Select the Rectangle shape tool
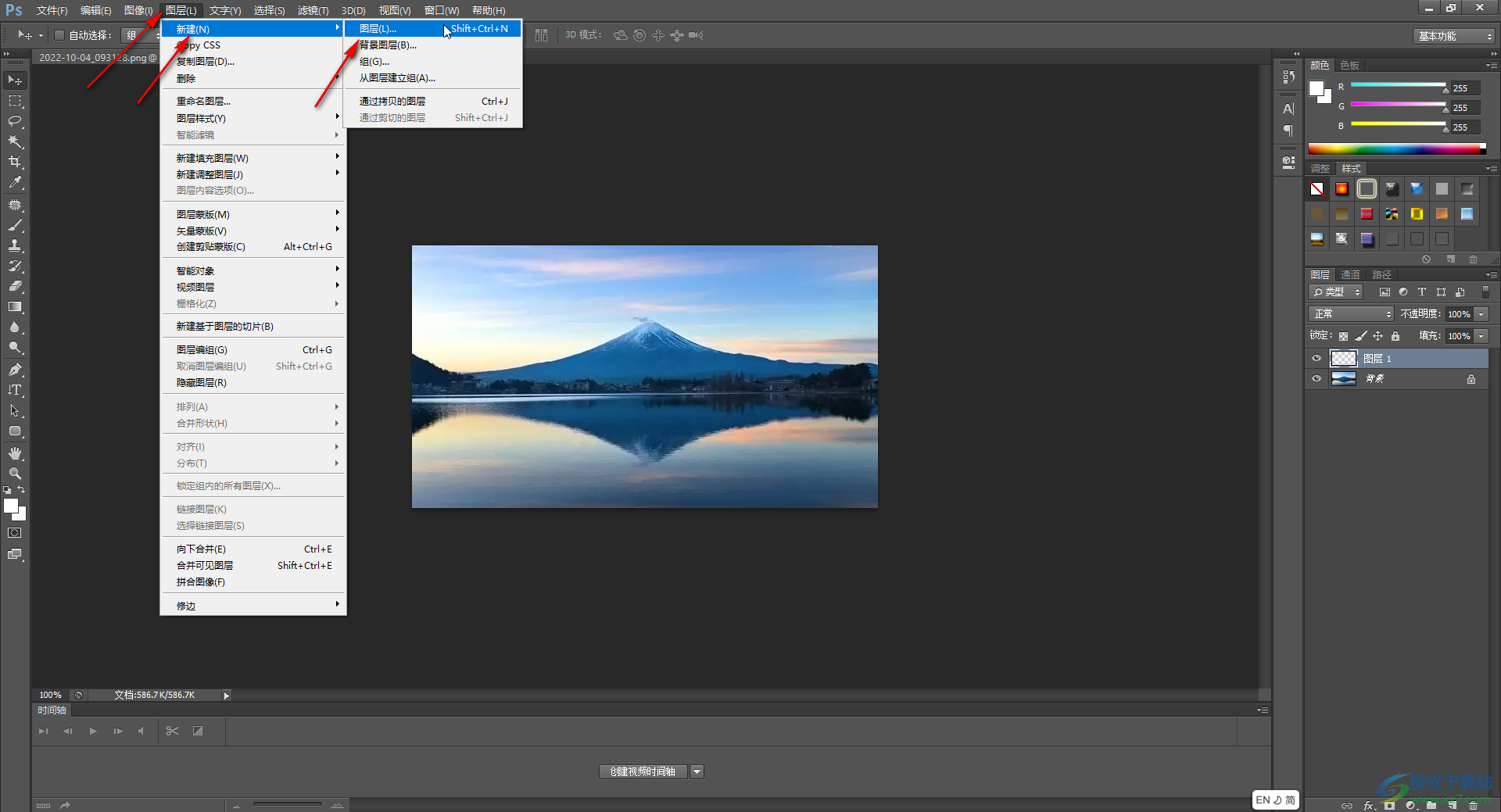 pyautogui.click(x=15, y=431)
